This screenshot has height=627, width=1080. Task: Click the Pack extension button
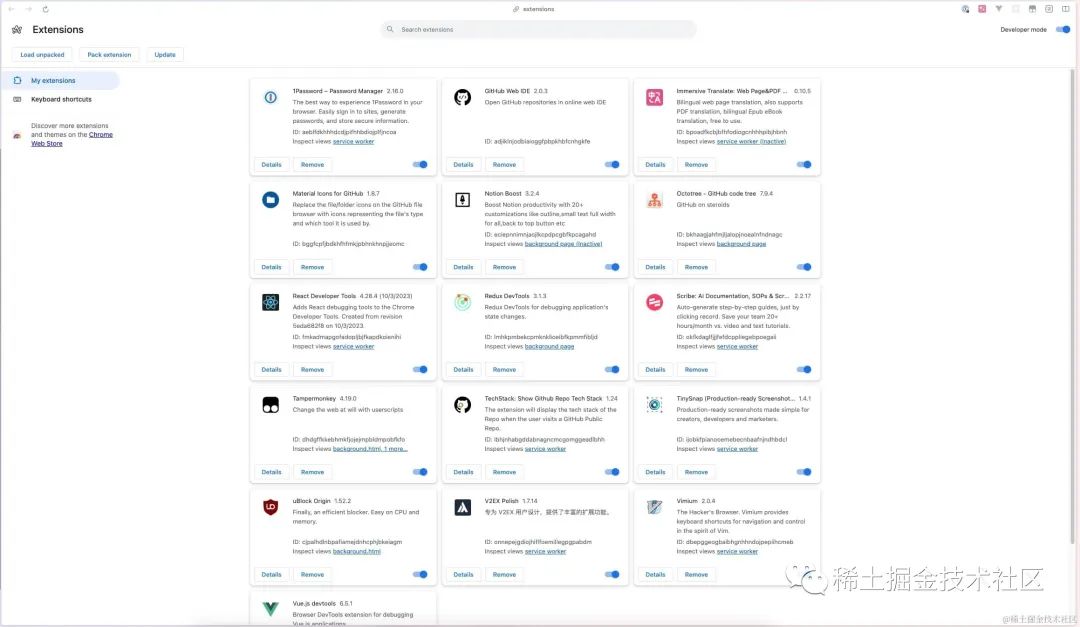(x=109, y=55)
